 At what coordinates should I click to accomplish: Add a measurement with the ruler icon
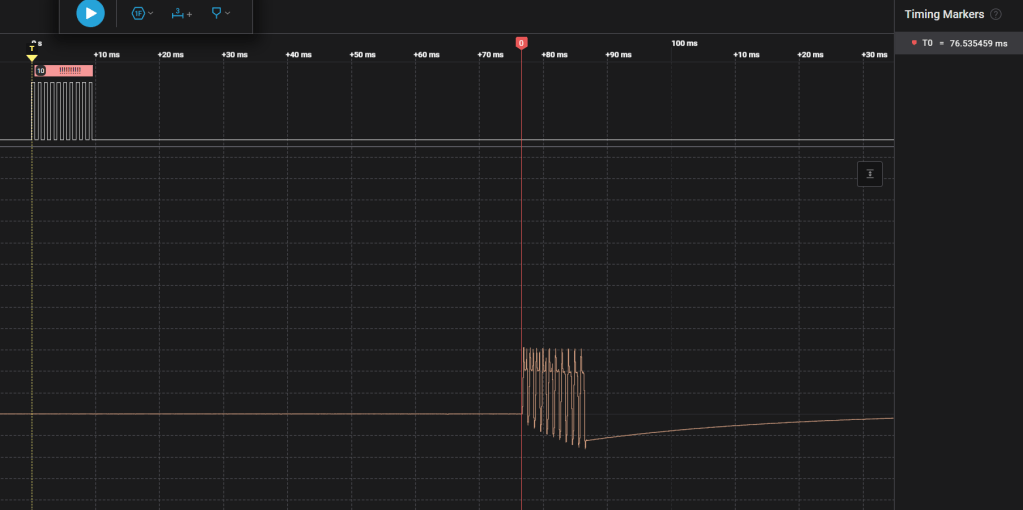tap(181, 13)
